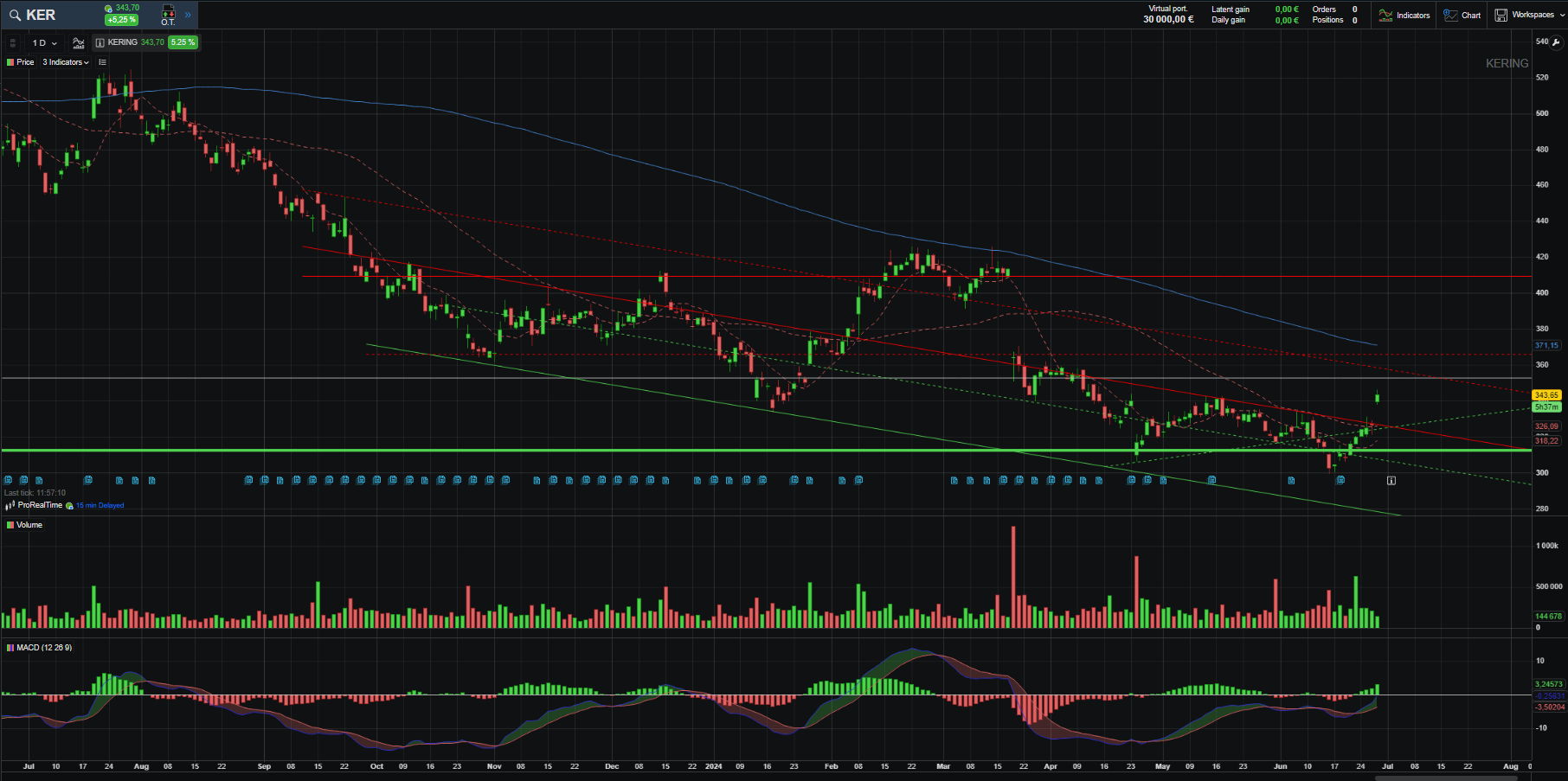
Task: Click the search magnifier next to KER
Action: tap(15, 16)
